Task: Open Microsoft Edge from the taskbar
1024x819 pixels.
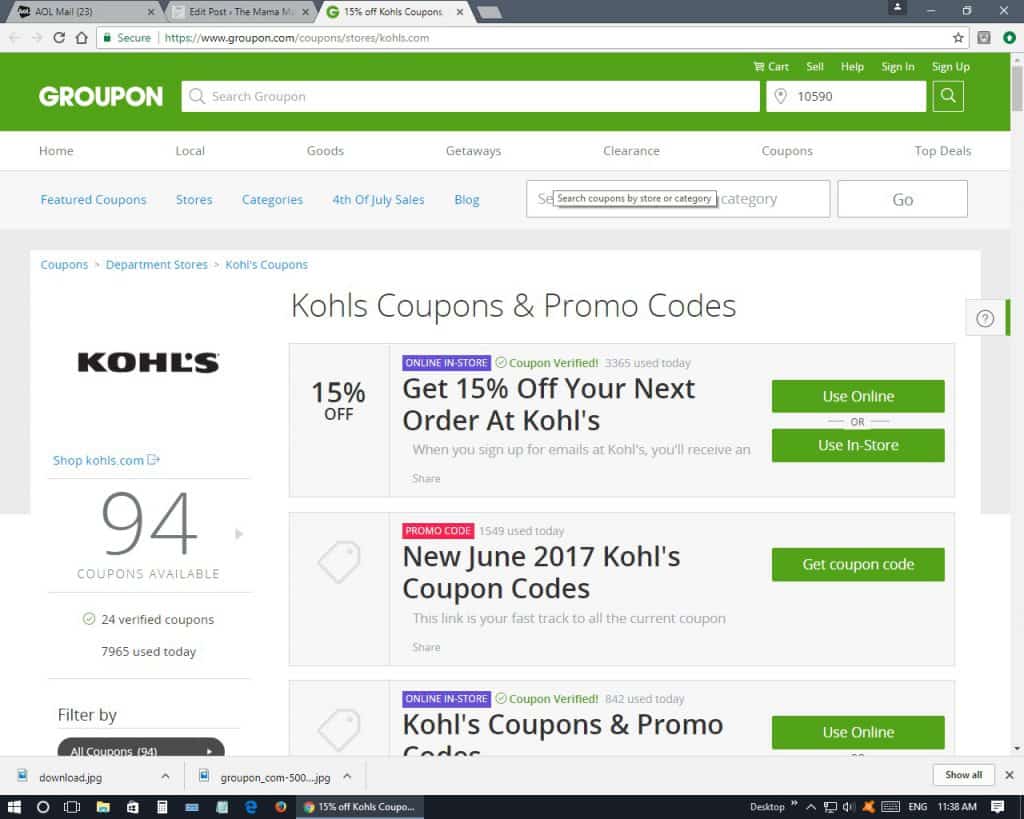Action: pos(251,807)
